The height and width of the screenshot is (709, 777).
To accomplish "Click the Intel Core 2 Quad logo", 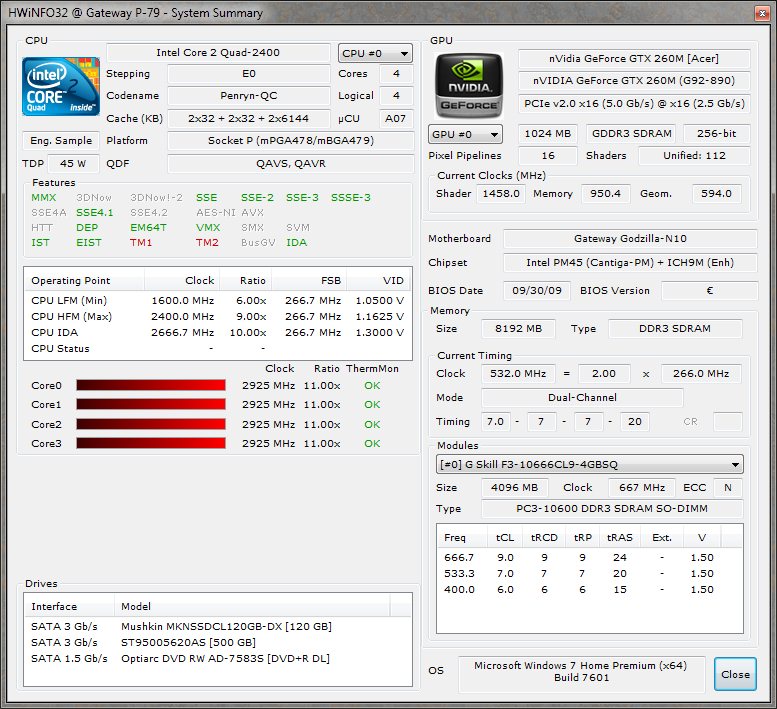I will tap(61, 87).
